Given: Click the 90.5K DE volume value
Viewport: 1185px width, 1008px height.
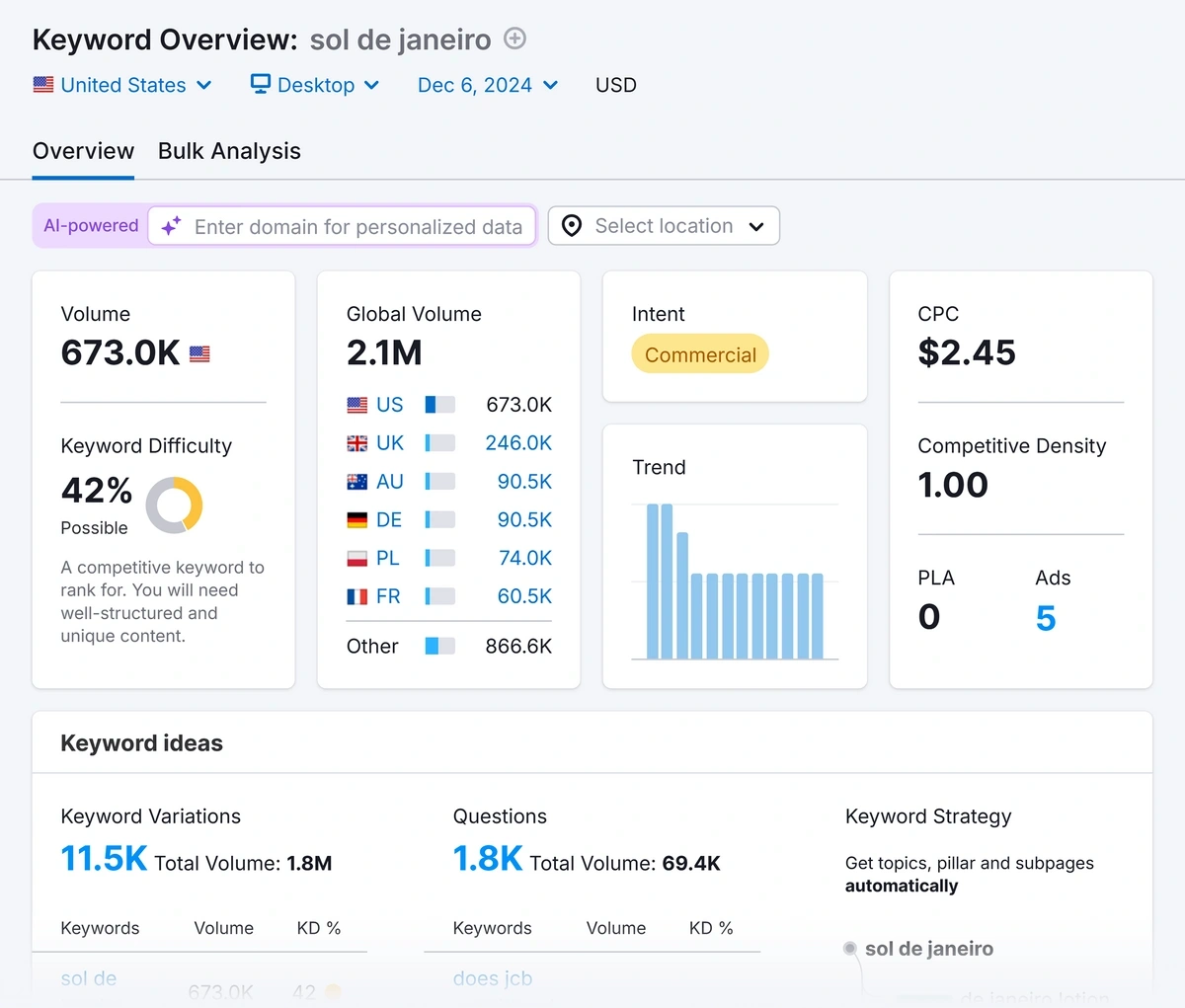Looking at the screenshot, I should 524,519.
